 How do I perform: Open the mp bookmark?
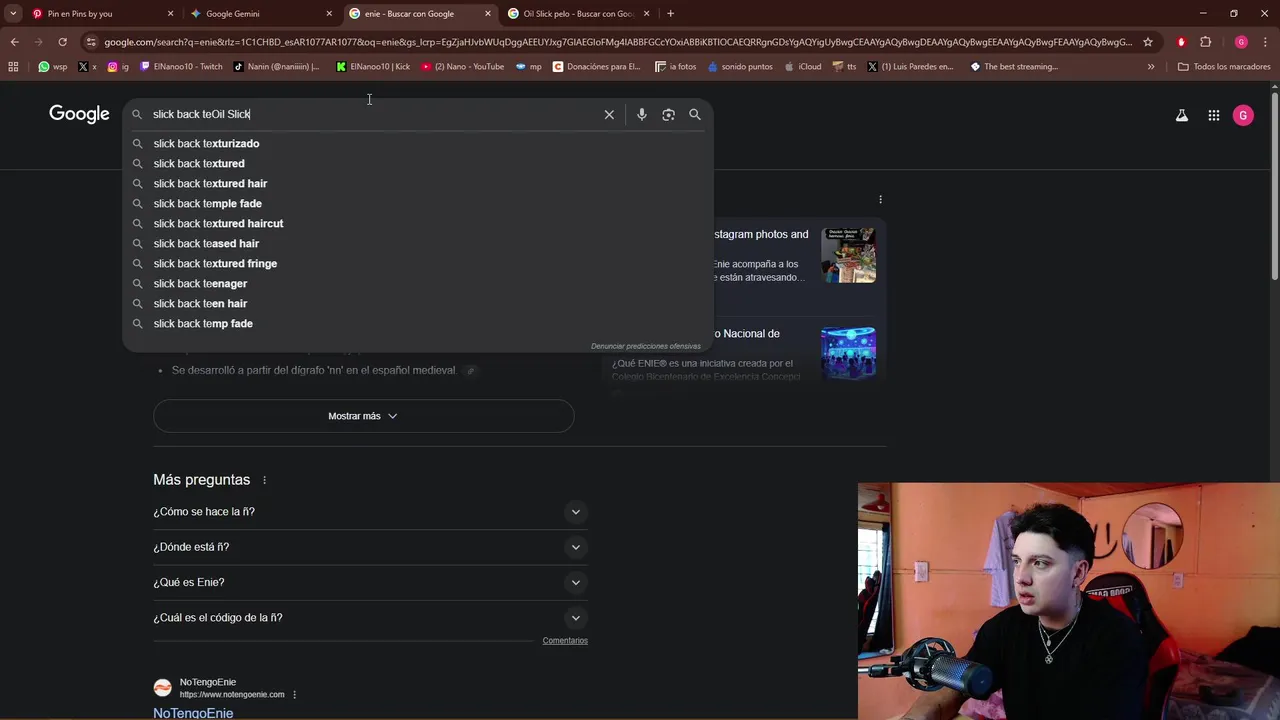529,67
